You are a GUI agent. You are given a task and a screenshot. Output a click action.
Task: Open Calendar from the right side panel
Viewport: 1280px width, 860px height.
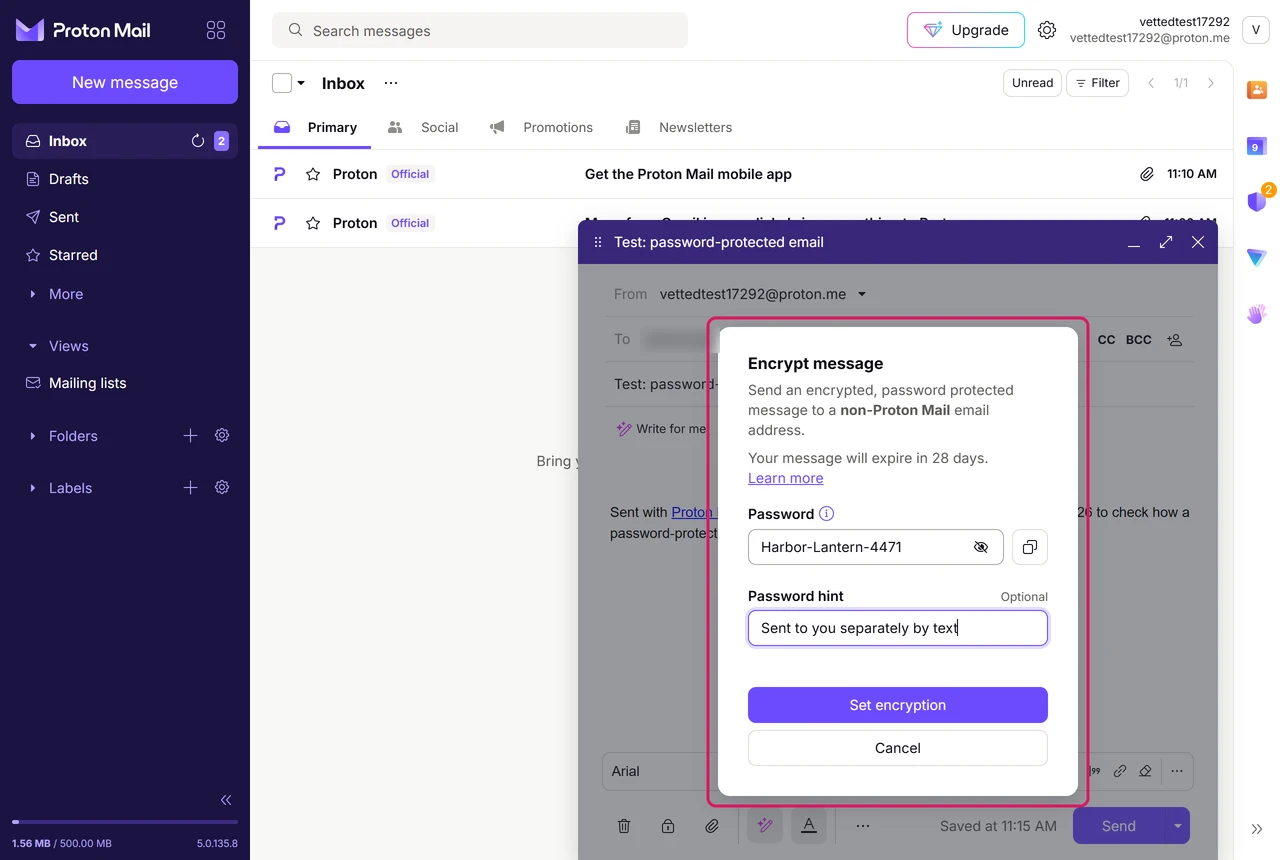point(1257,146)
